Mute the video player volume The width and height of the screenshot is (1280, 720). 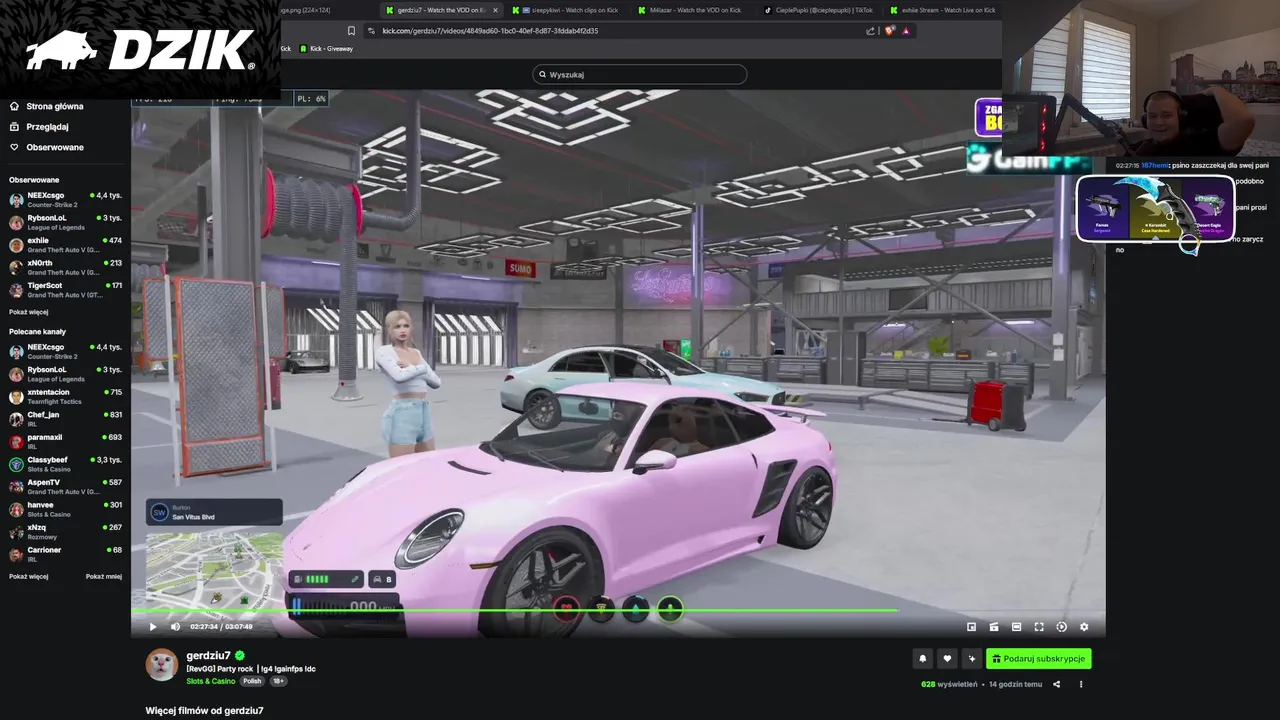(176, 627)
